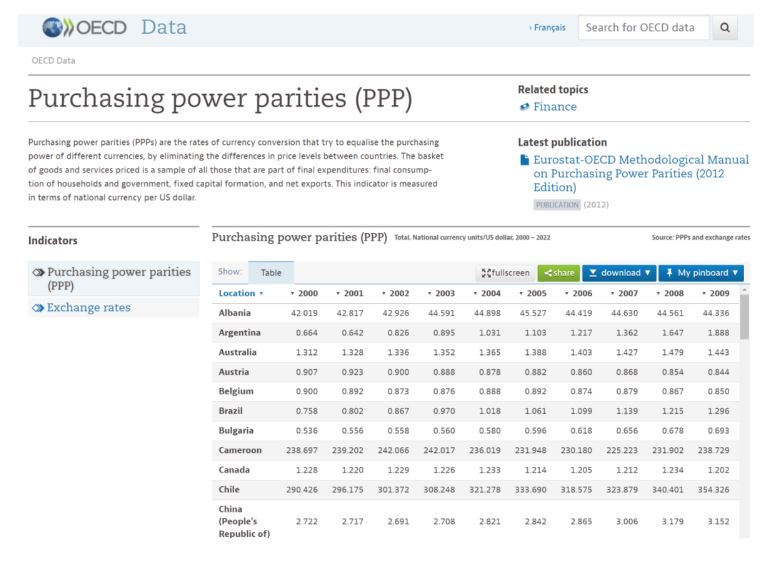
Task: Click the Argentina row label
Action: click(239, 333)
